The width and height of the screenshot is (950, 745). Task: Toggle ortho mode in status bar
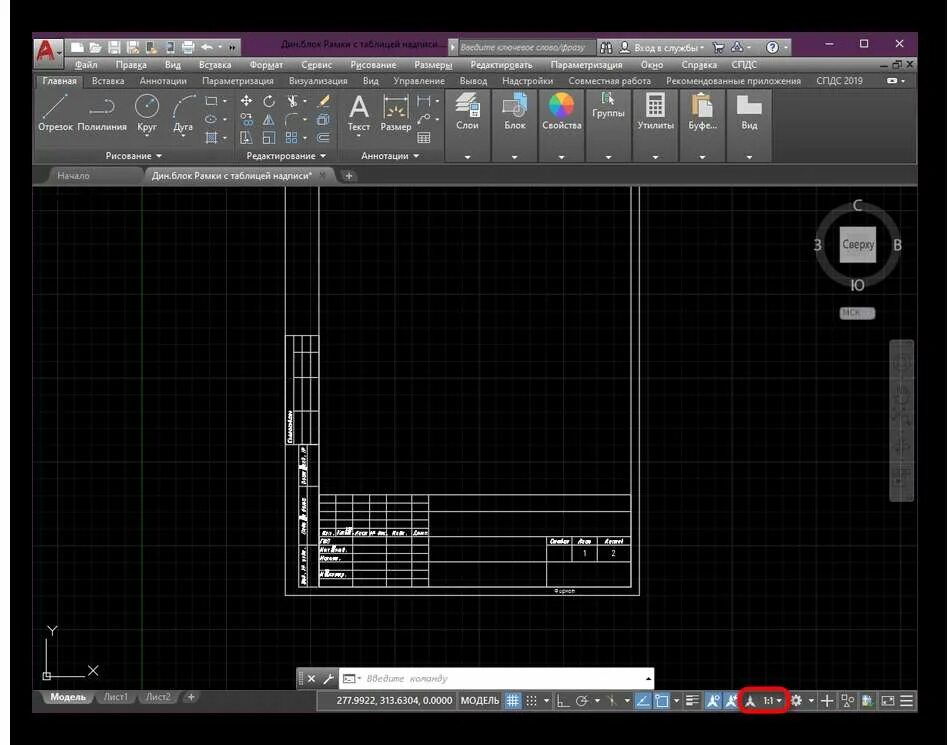pyautogui.click(x=563, y=701)
